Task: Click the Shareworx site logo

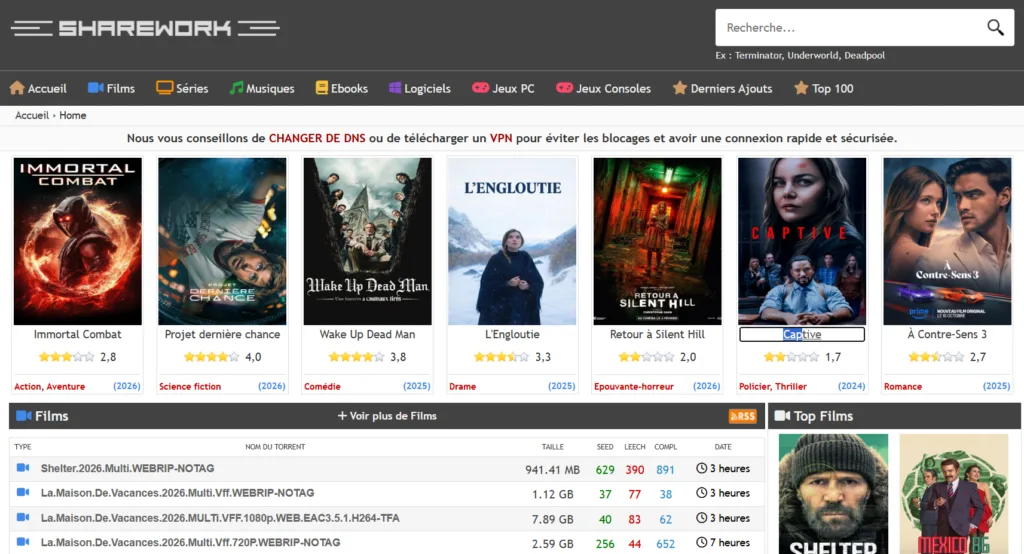Action: tap(145, 28)
